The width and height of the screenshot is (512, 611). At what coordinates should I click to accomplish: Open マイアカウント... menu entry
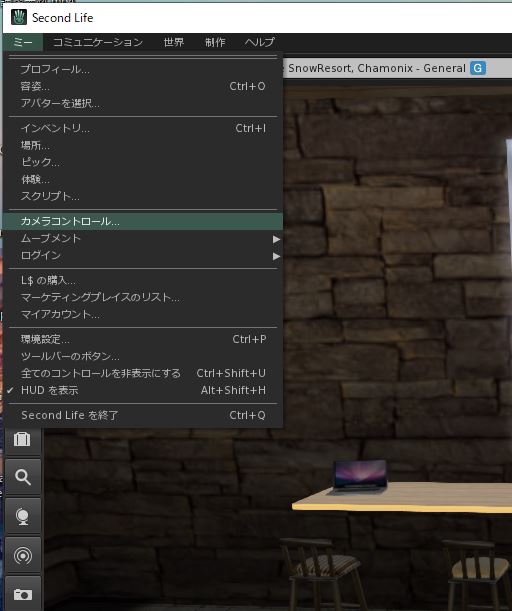[143, 314]
